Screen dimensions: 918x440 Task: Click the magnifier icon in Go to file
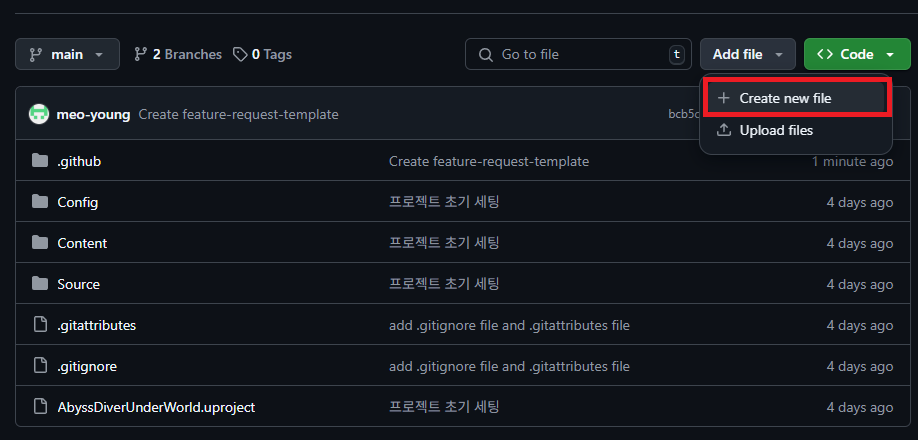point(485,54)
